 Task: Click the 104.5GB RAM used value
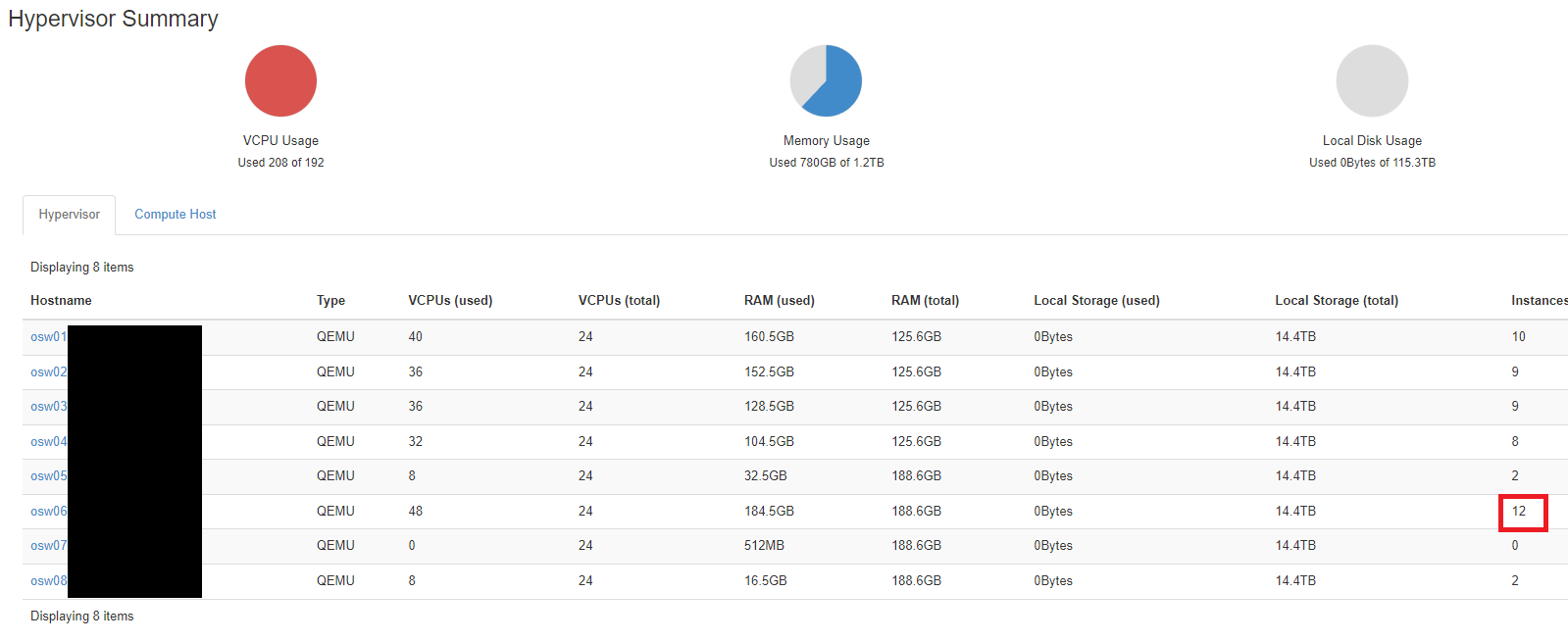769,442
